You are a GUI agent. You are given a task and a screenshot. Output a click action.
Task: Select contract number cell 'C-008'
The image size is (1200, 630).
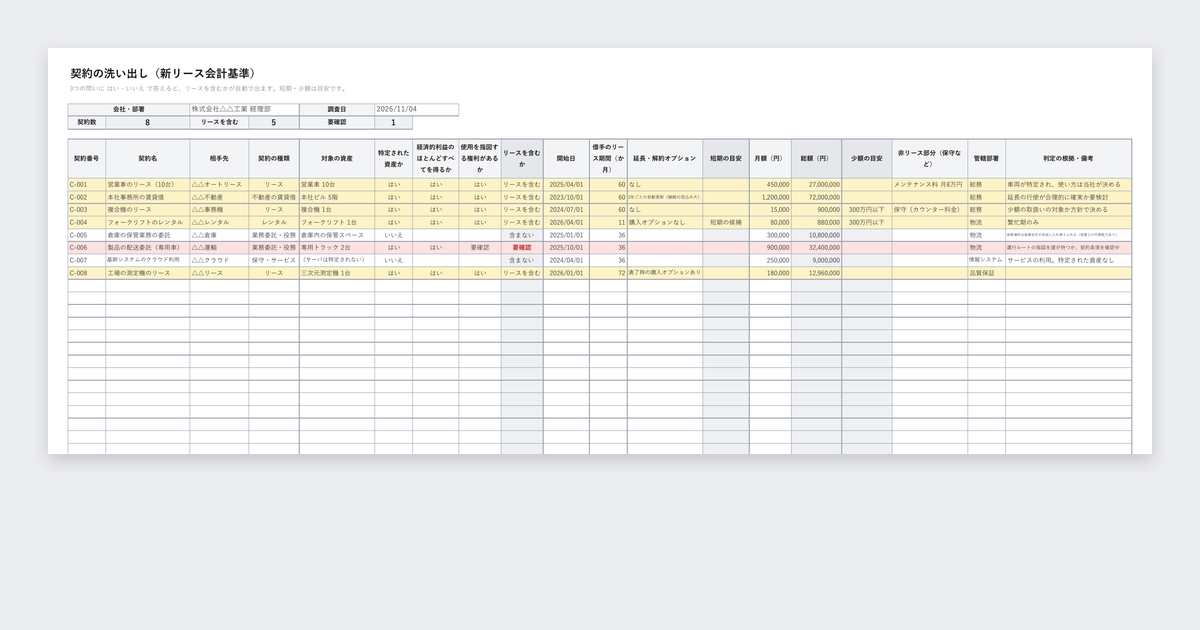(87, 272)
